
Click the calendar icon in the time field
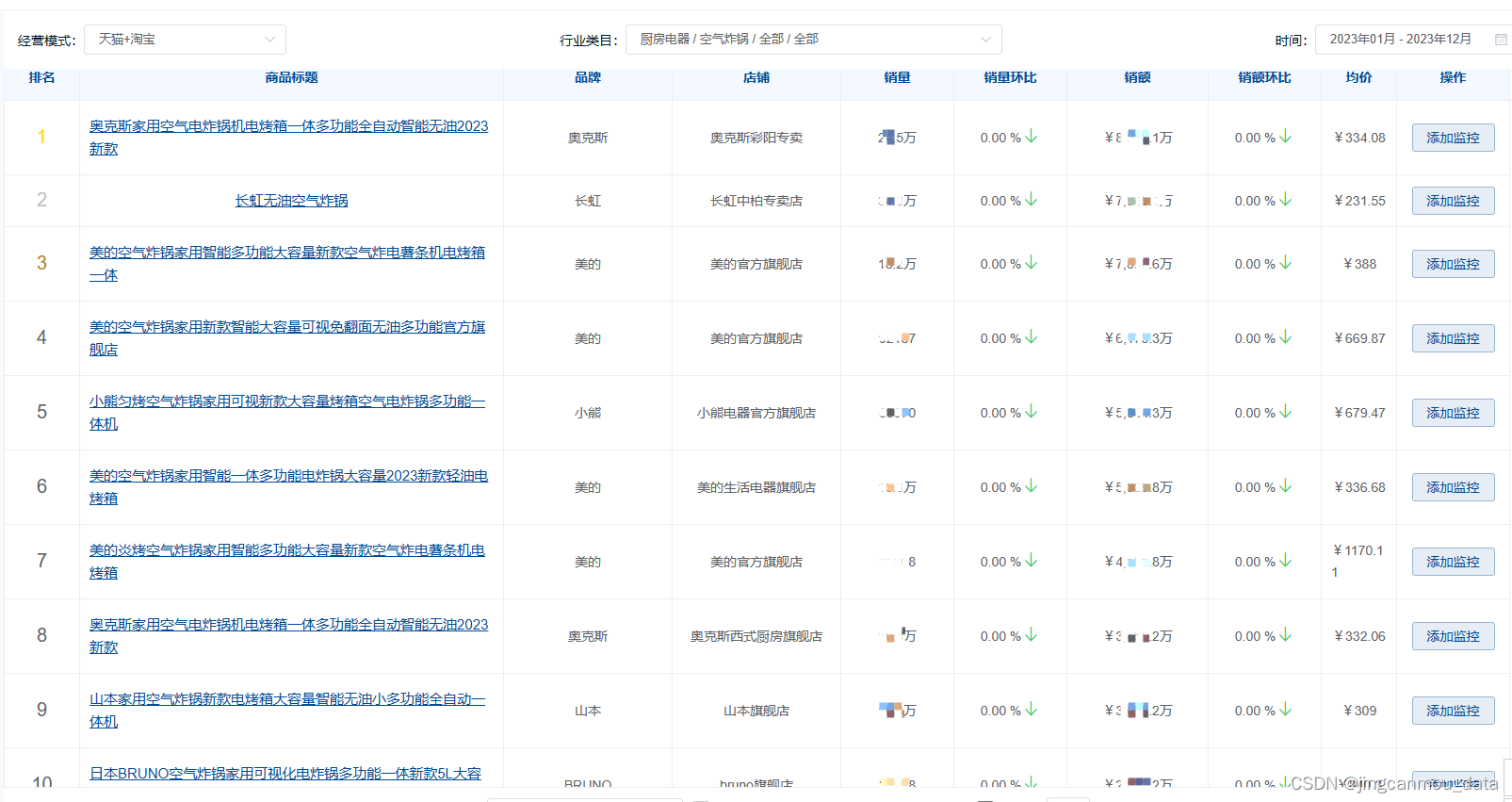(1501, 40)
